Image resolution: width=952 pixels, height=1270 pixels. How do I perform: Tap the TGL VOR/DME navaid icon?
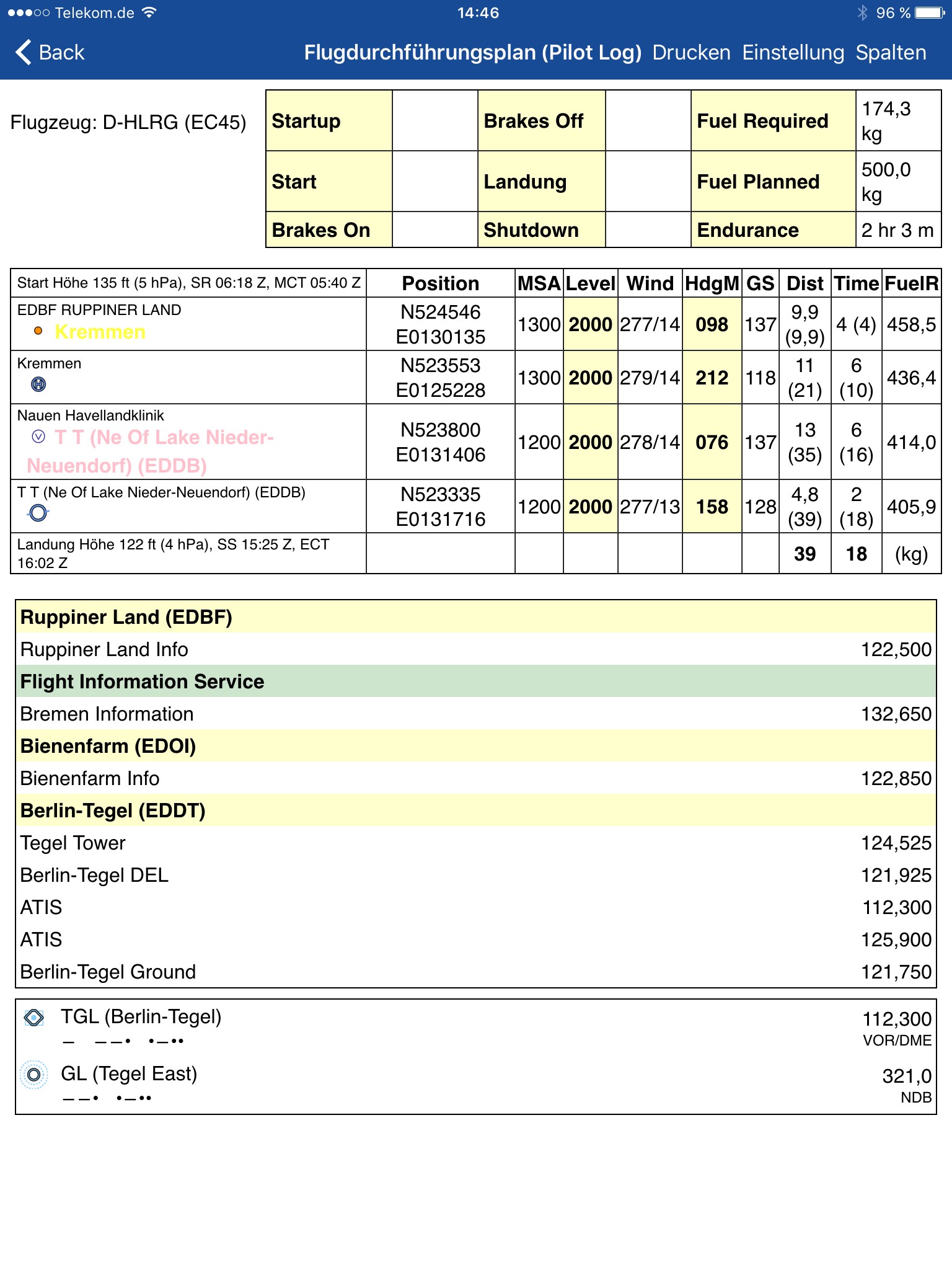(x=34, y=1018)
